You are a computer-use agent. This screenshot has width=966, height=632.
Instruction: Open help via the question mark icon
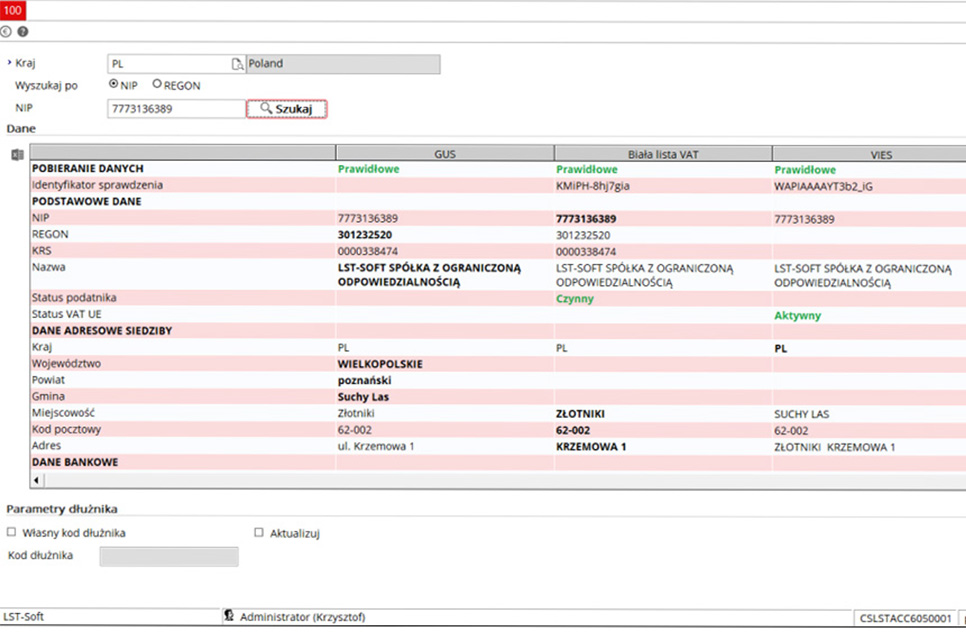[x=22, y=32]
